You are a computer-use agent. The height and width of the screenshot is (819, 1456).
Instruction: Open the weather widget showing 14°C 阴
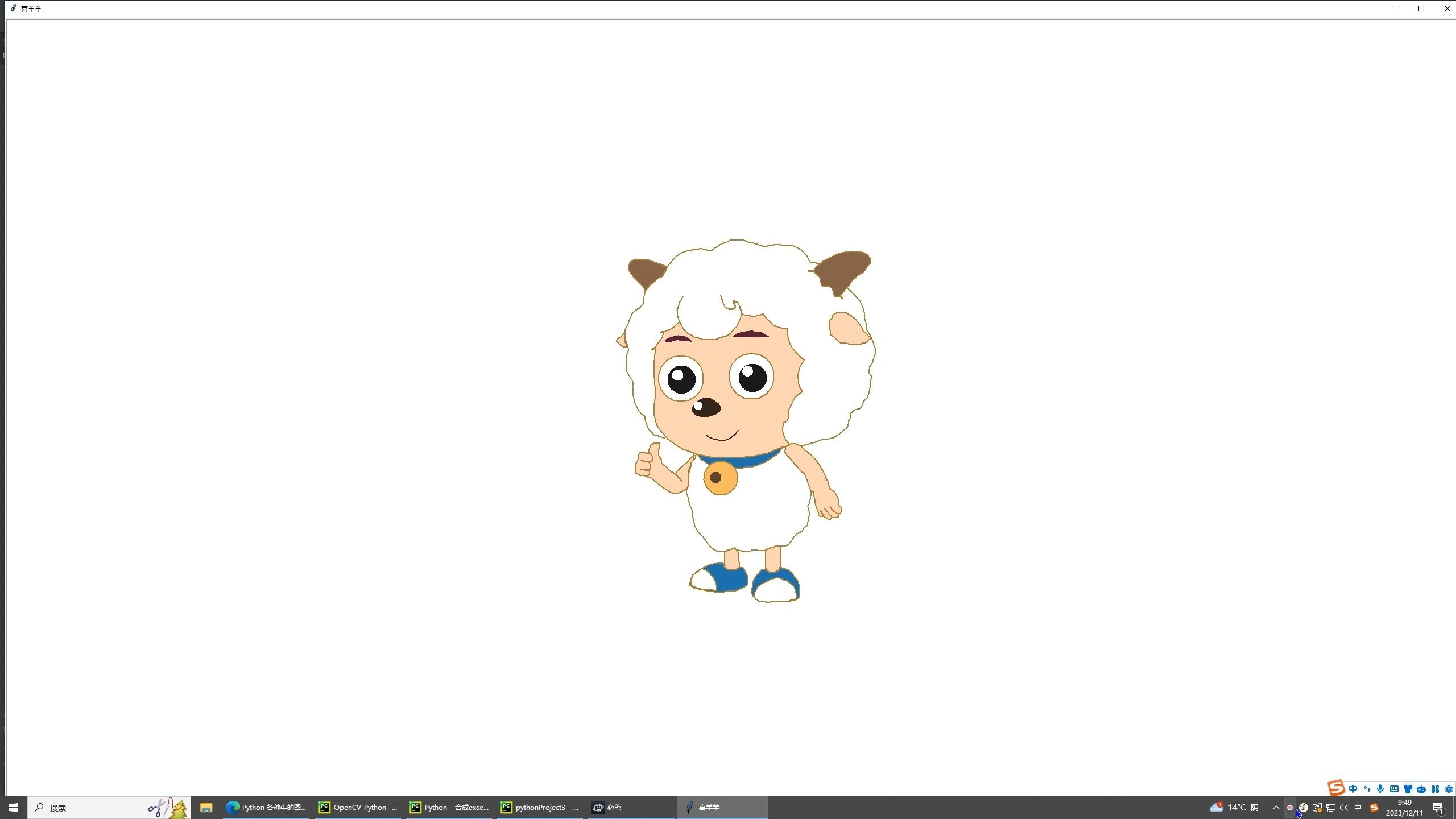click(x=1235, y=808)
